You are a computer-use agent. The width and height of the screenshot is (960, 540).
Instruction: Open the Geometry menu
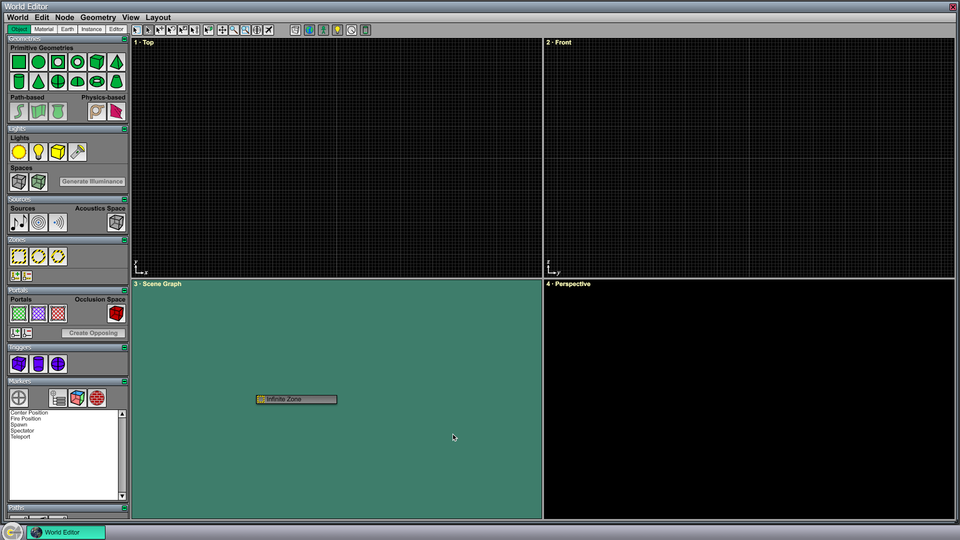pos(98,17)
